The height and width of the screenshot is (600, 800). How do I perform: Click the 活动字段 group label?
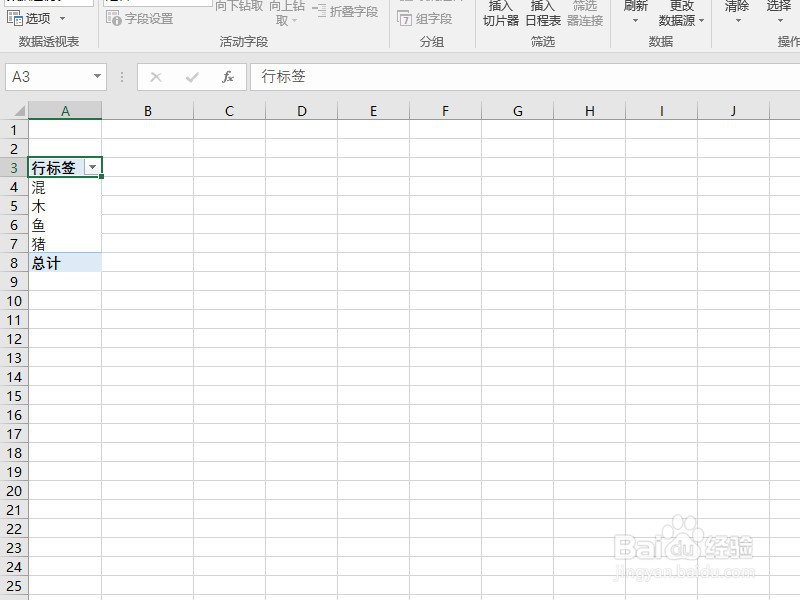tap(244, 42)
